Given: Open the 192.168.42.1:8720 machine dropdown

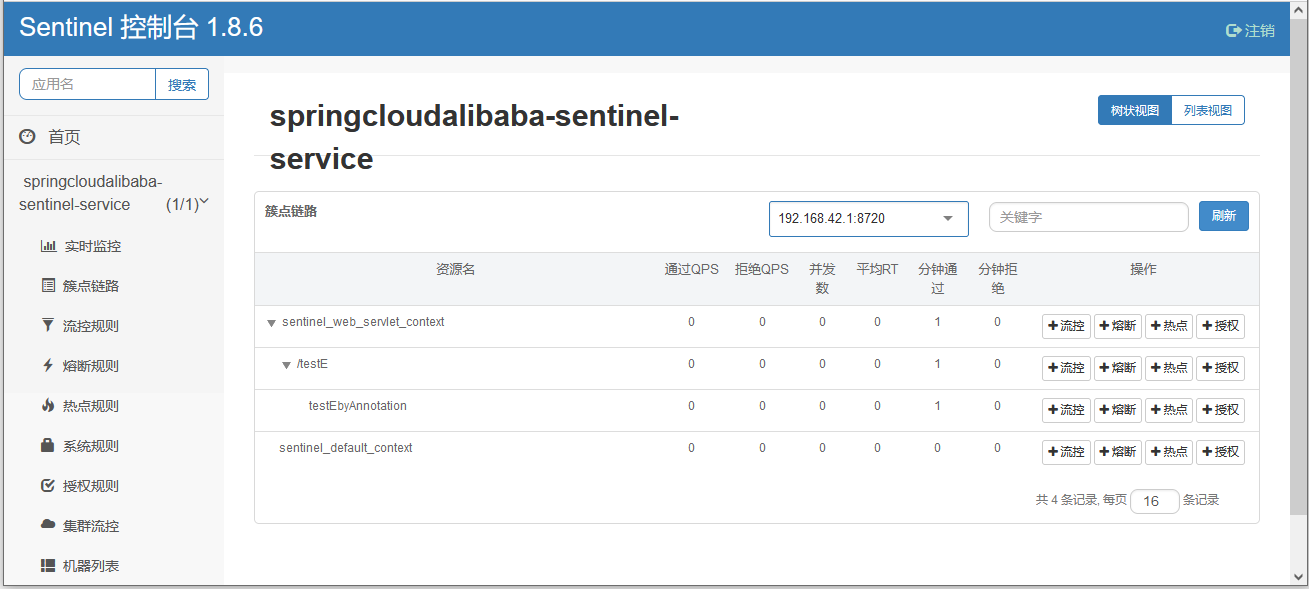Looking at the screenshot, I should 868,219.
